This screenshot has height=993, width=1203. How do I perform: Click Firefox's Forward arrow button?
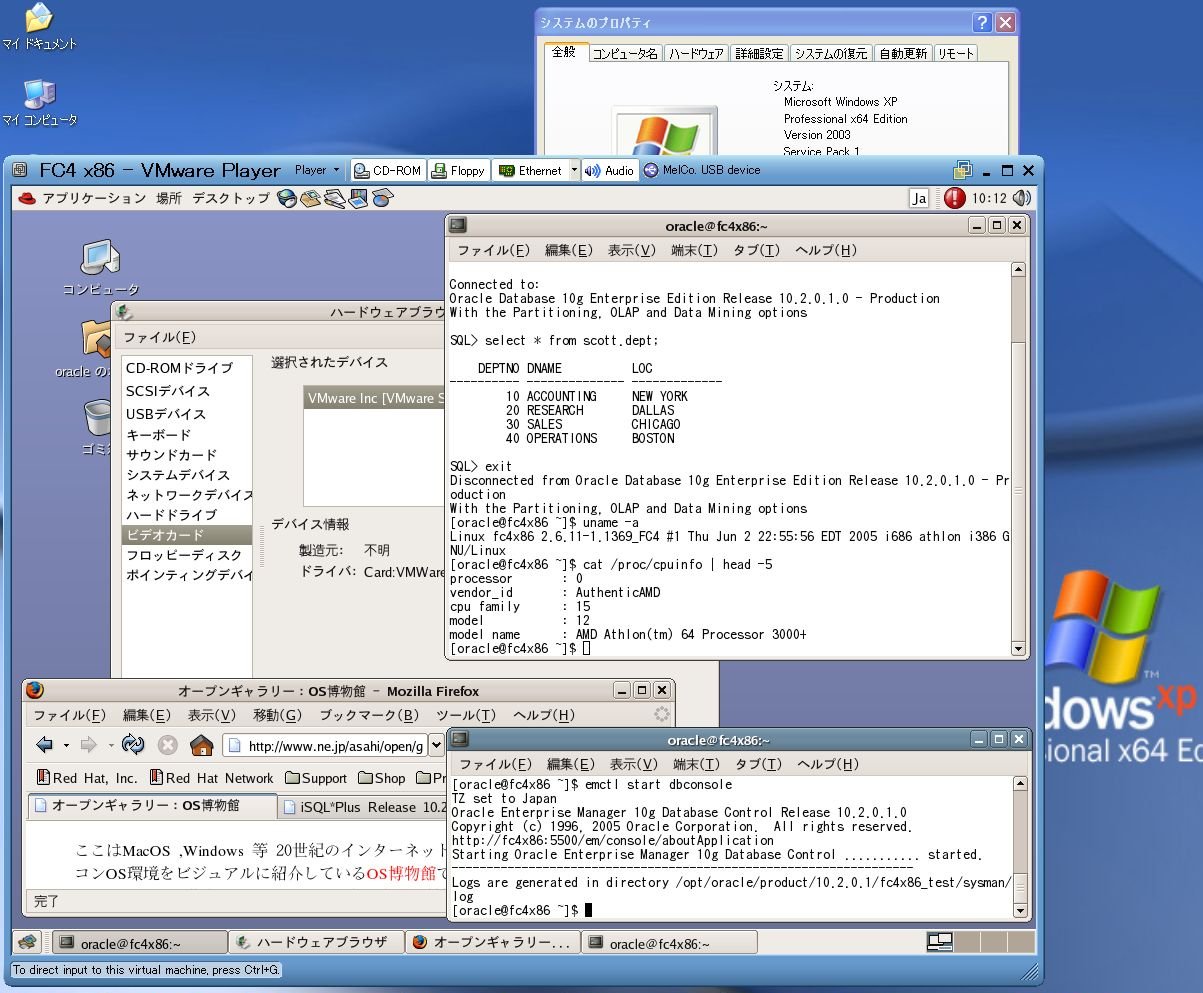tap(88, 745)
